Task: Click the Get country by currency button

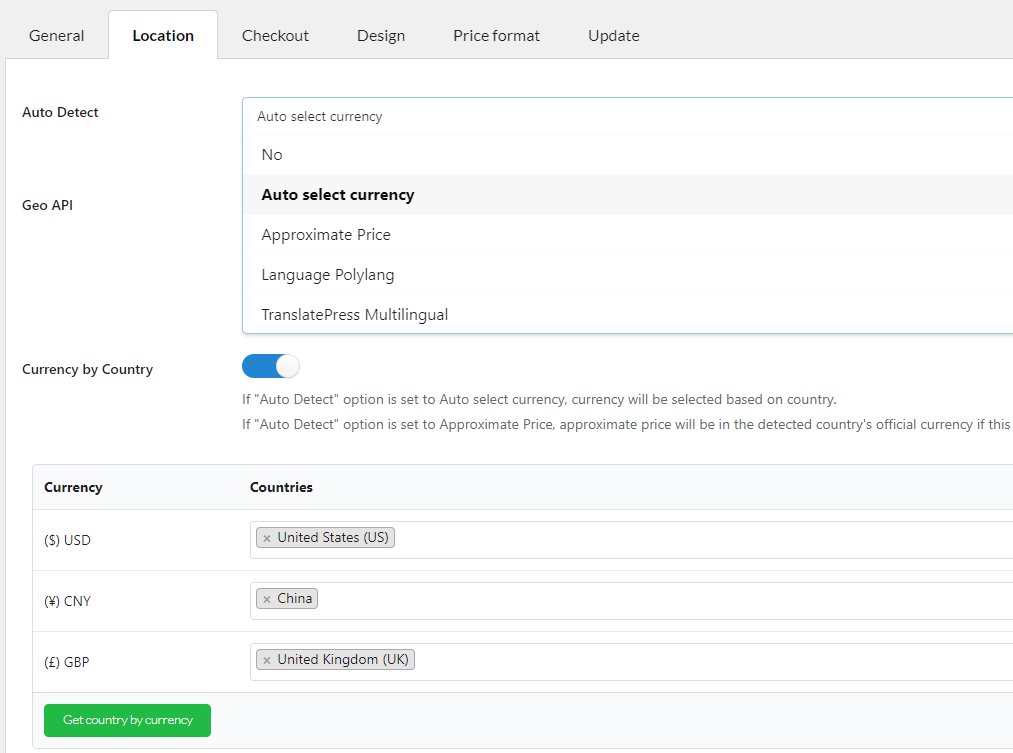Action: click(x=127, y=720)
